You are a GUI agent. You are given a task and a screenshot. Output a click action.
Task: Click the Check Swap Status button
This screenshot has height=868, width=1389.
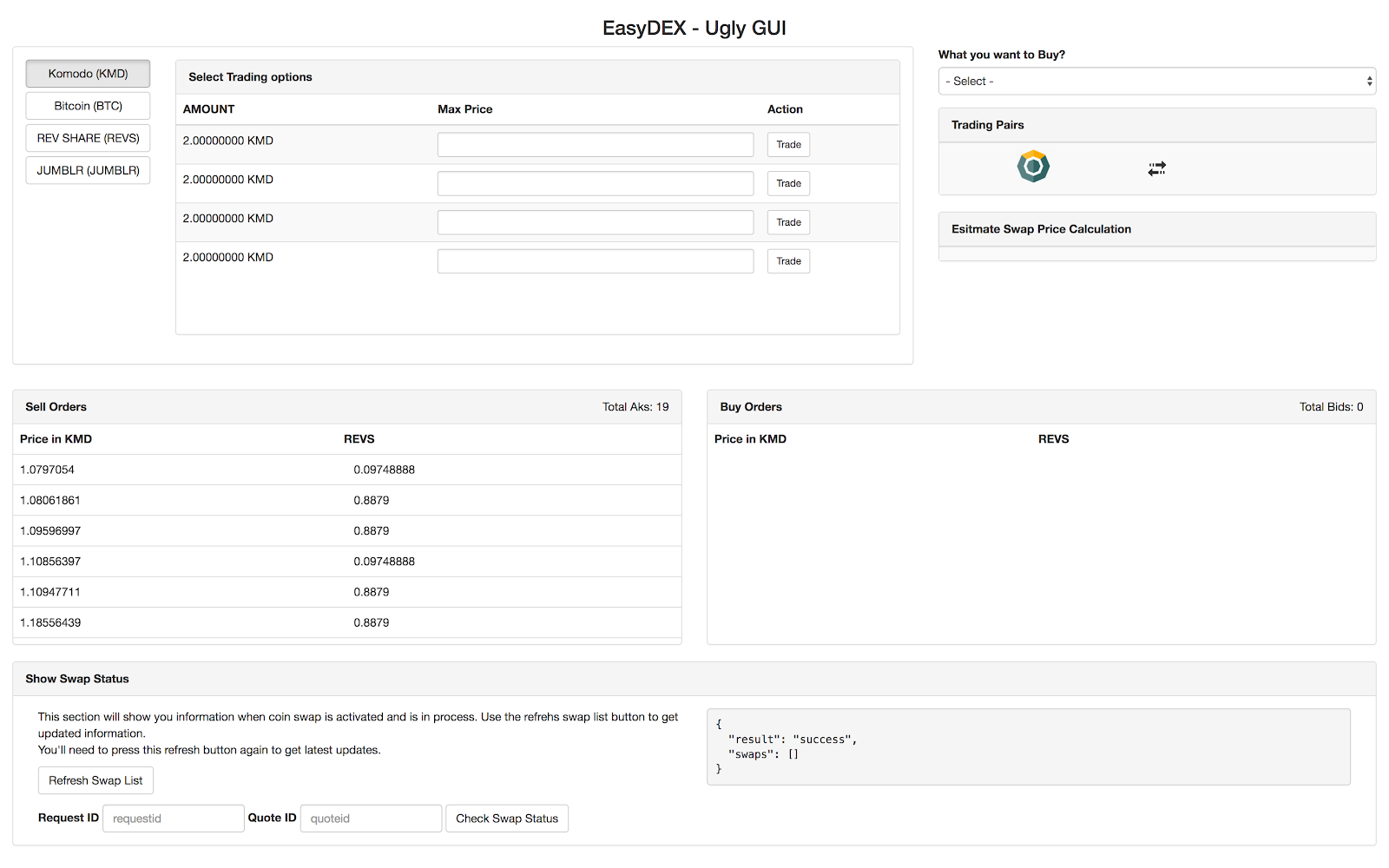(507, 819)
